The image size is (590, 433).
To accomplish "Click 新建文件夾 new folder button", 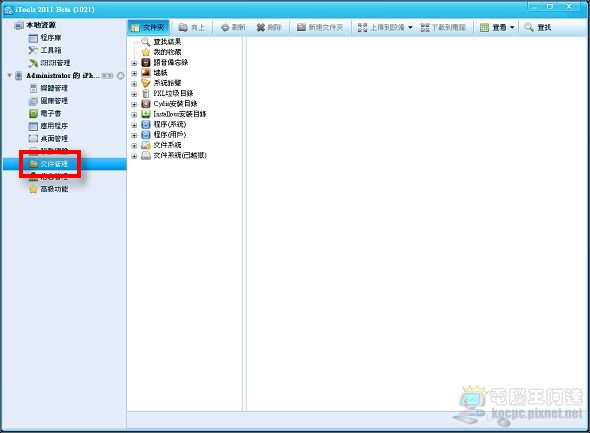I will (320, 27).
